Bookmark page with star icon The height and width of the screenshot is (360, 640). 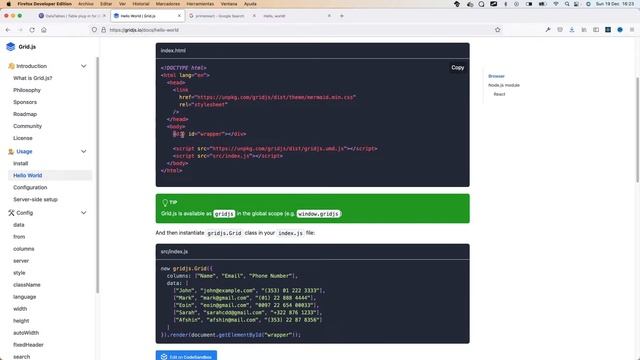(x=498, y=30)
